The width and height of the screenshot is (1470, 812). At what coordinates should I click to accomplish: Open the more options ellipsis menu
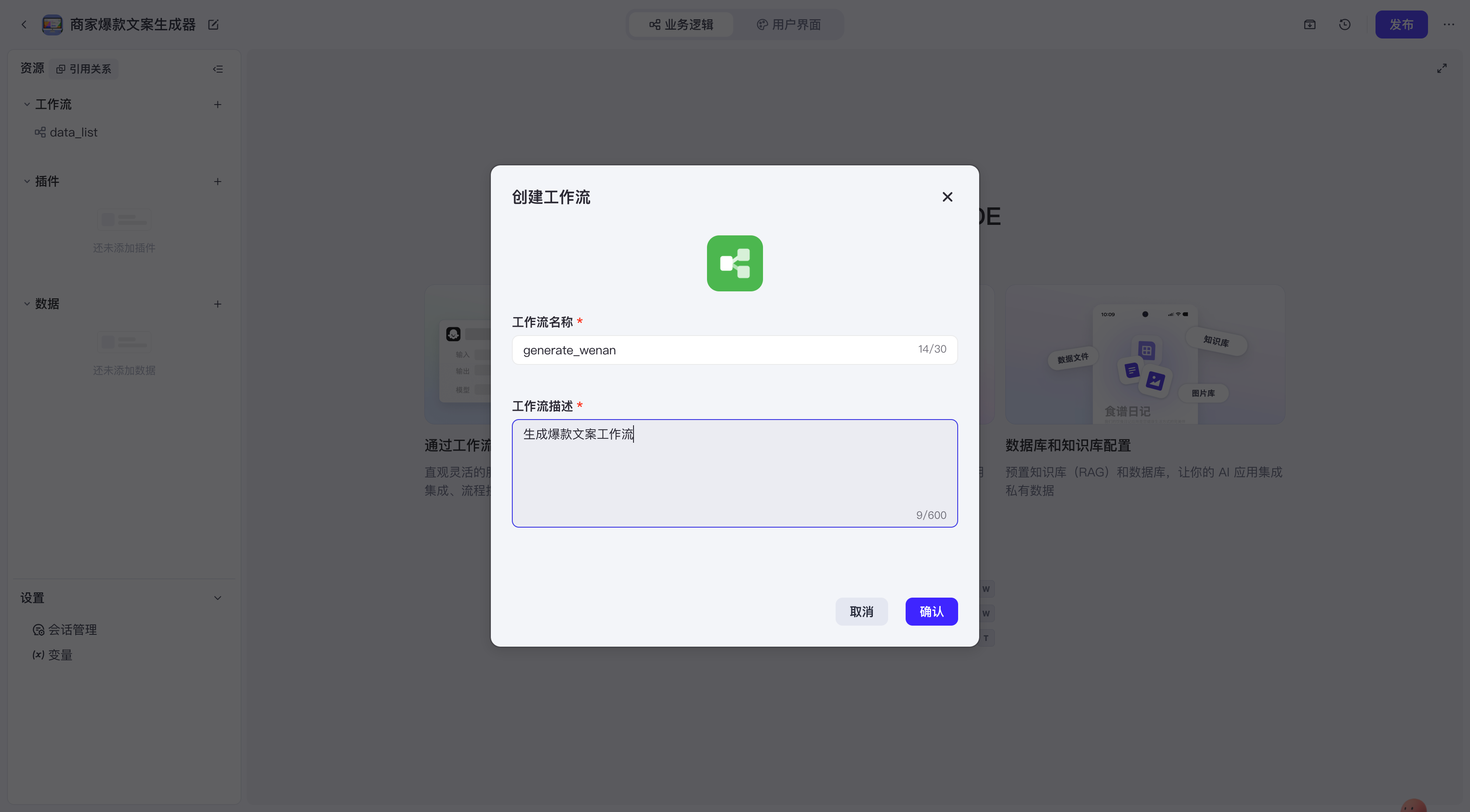[x=1448, y=24]
